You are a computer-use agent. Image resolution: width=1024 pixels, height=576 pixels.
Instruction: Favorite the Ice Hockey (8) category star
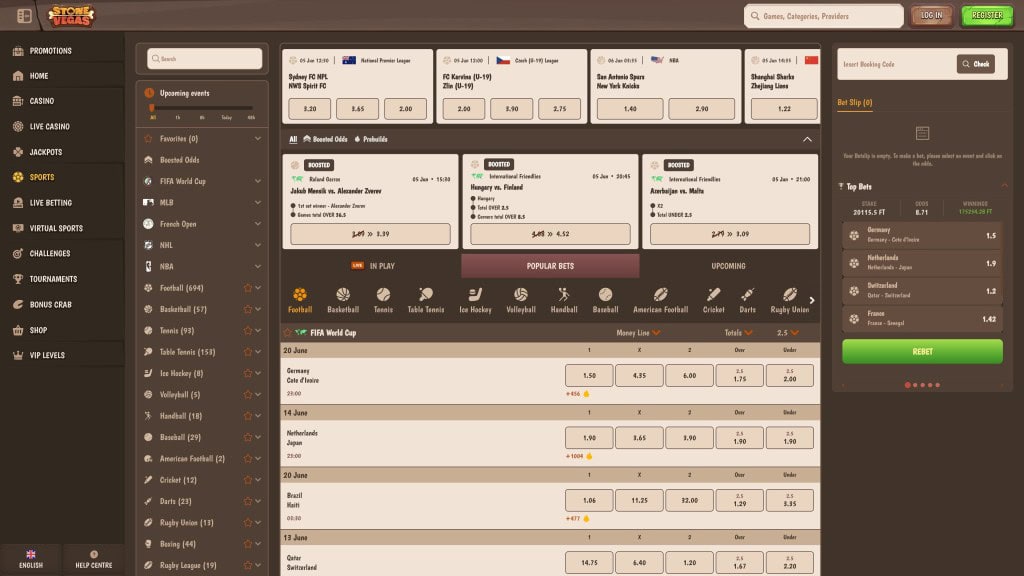[x=248, y=373]
